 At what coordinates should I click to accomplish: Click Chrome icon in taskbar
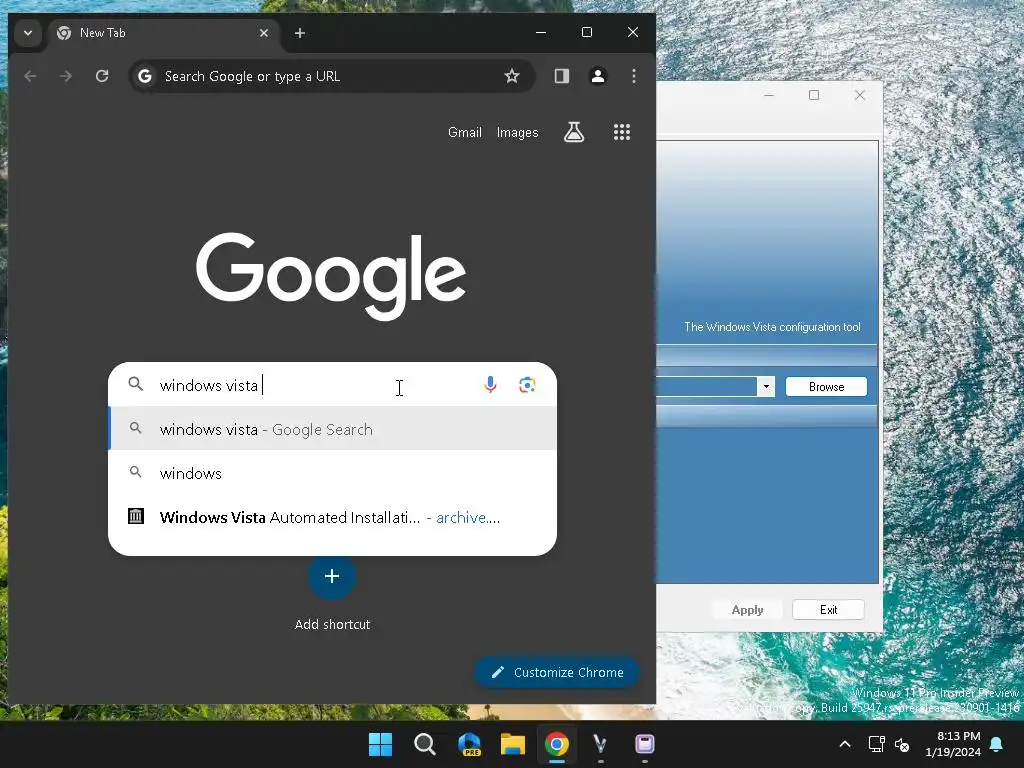[557, 744]
